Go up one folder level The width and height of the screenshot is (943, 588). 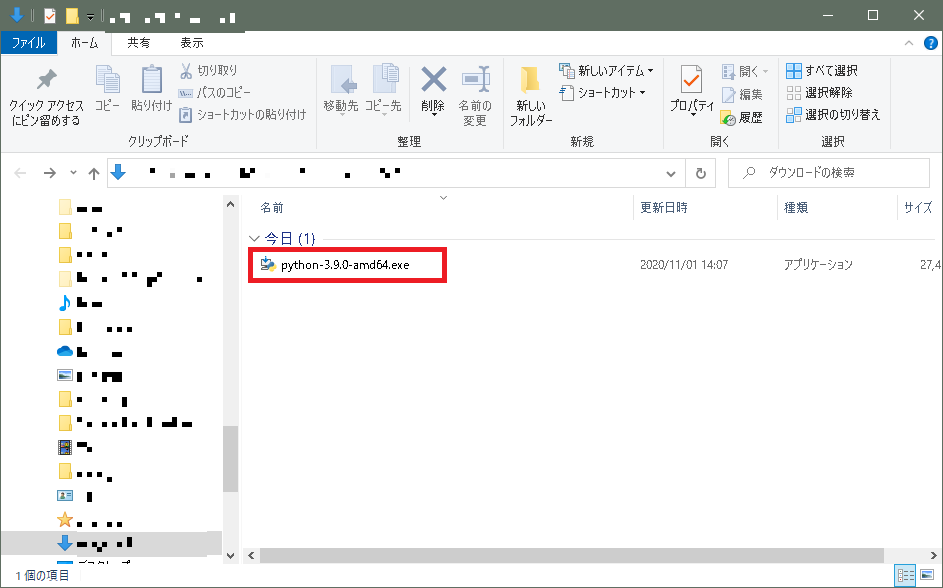pyautogui.click(x=93, y=174)
